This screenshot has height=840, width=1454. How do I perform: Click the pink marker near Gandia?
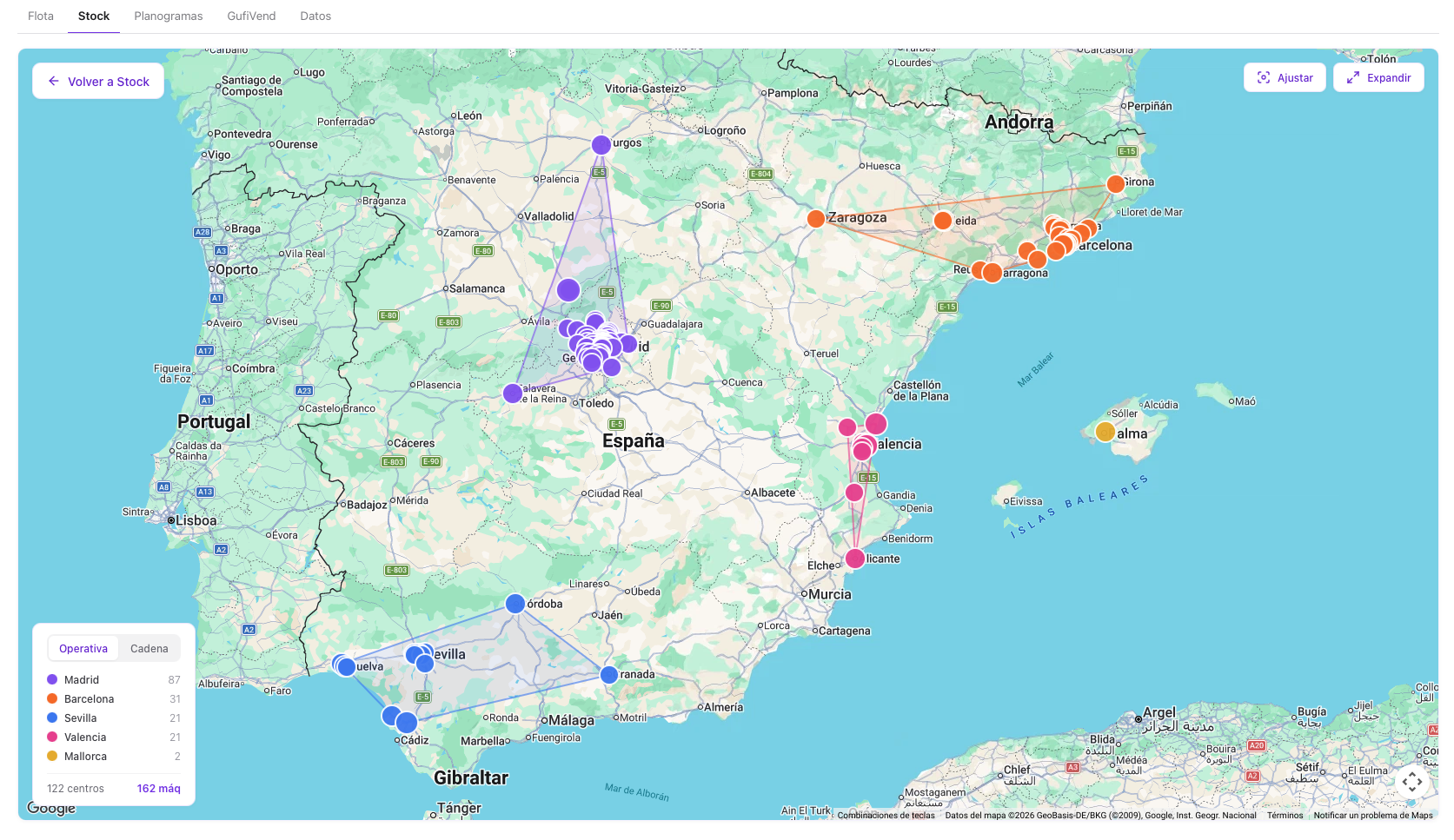tap(854, 493)
